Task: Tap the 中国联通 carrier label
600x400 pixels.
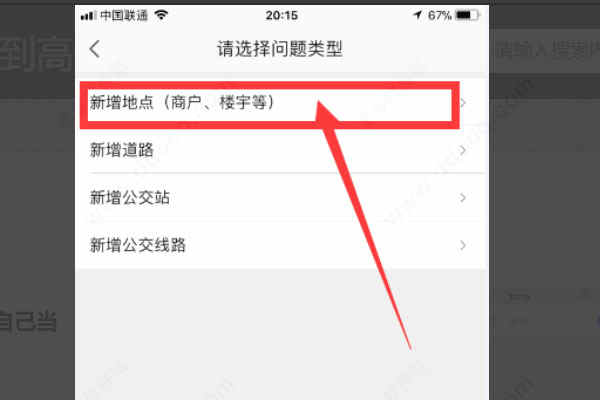Action: pos(124,15)
